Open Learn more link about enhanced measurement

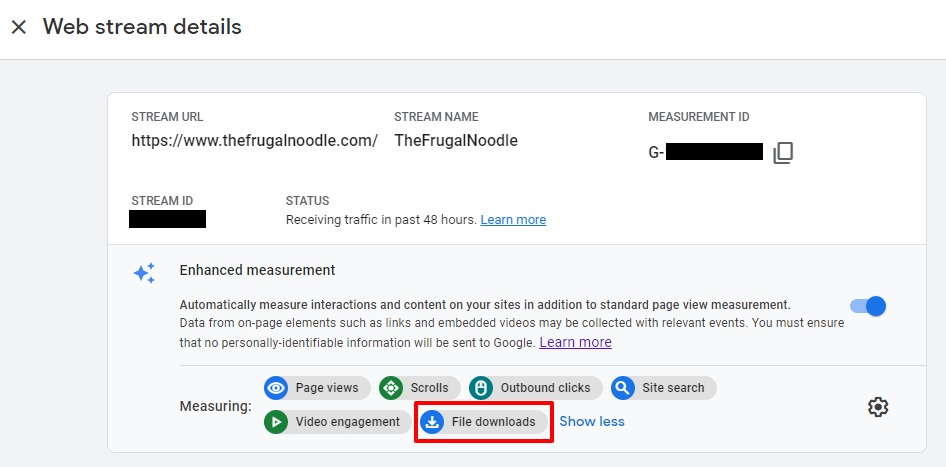click(x=576, y=343)
